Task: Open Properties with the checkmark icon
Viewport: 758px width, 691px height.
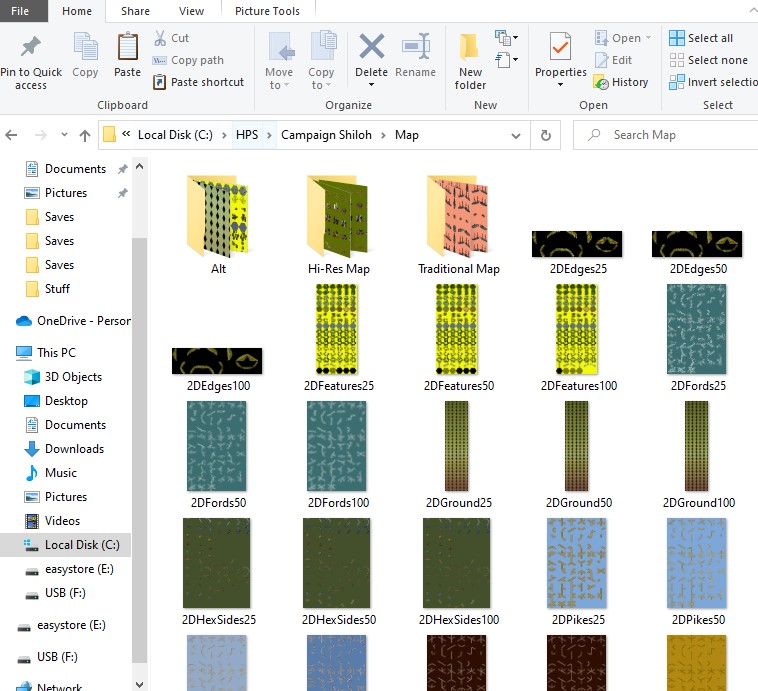Action: pyautogui.click(x=560, y=47)
